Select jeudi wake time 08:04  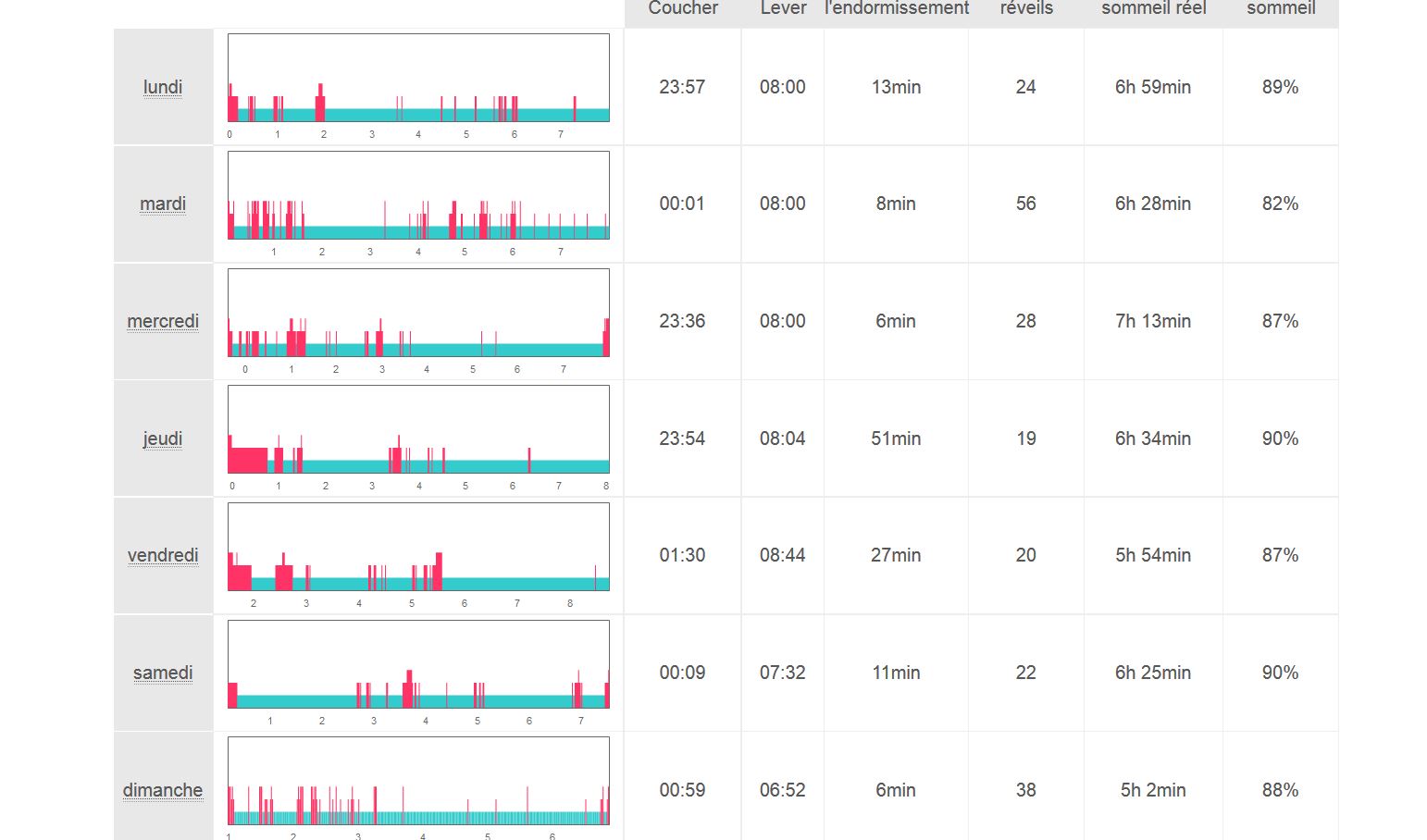tap(783, 439)
